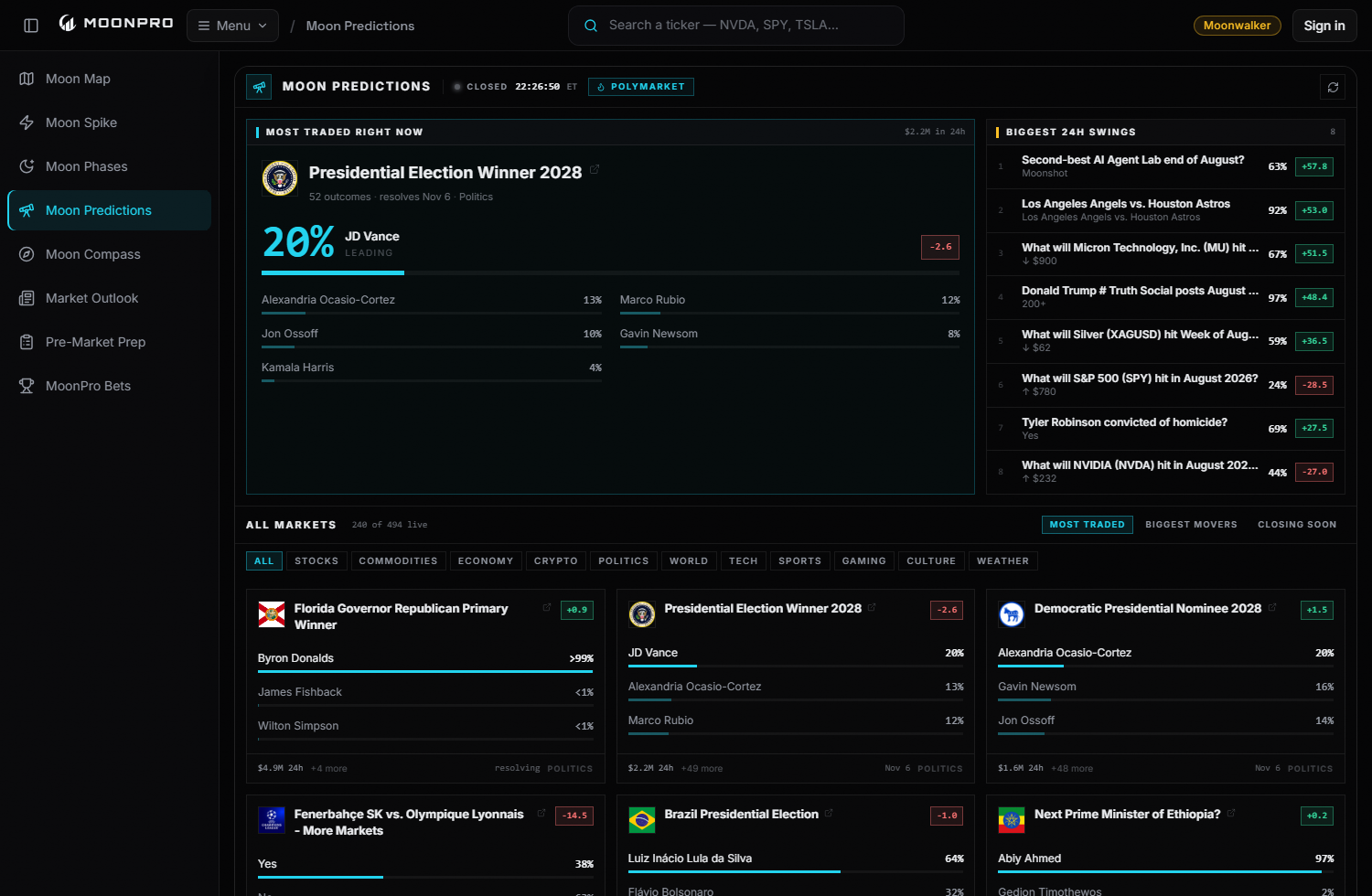Open Los Angeles Angels vs. Houston Astros swing

[x=1165, y=210]
